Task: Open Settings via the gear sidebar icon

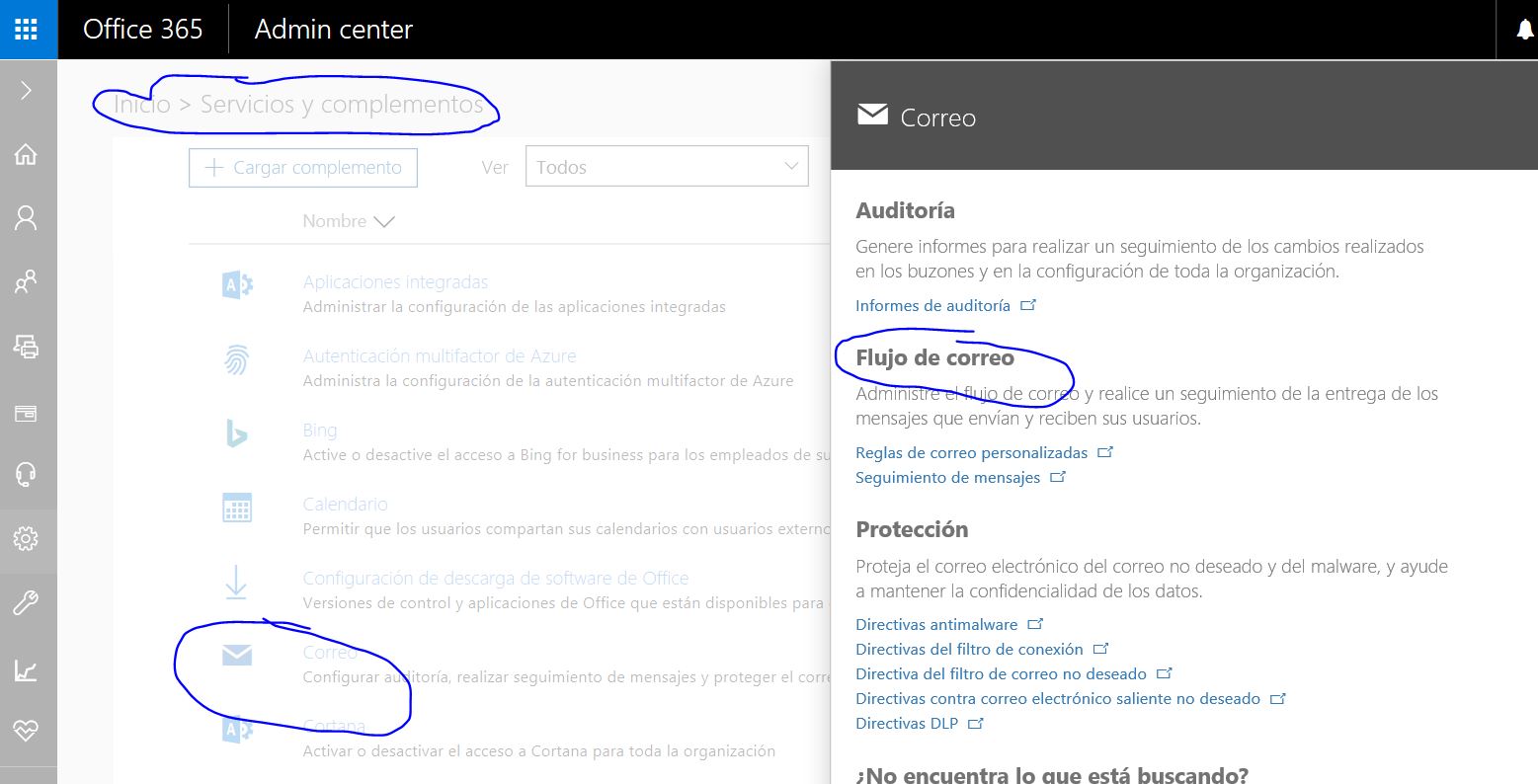Action: pos(26,538)
